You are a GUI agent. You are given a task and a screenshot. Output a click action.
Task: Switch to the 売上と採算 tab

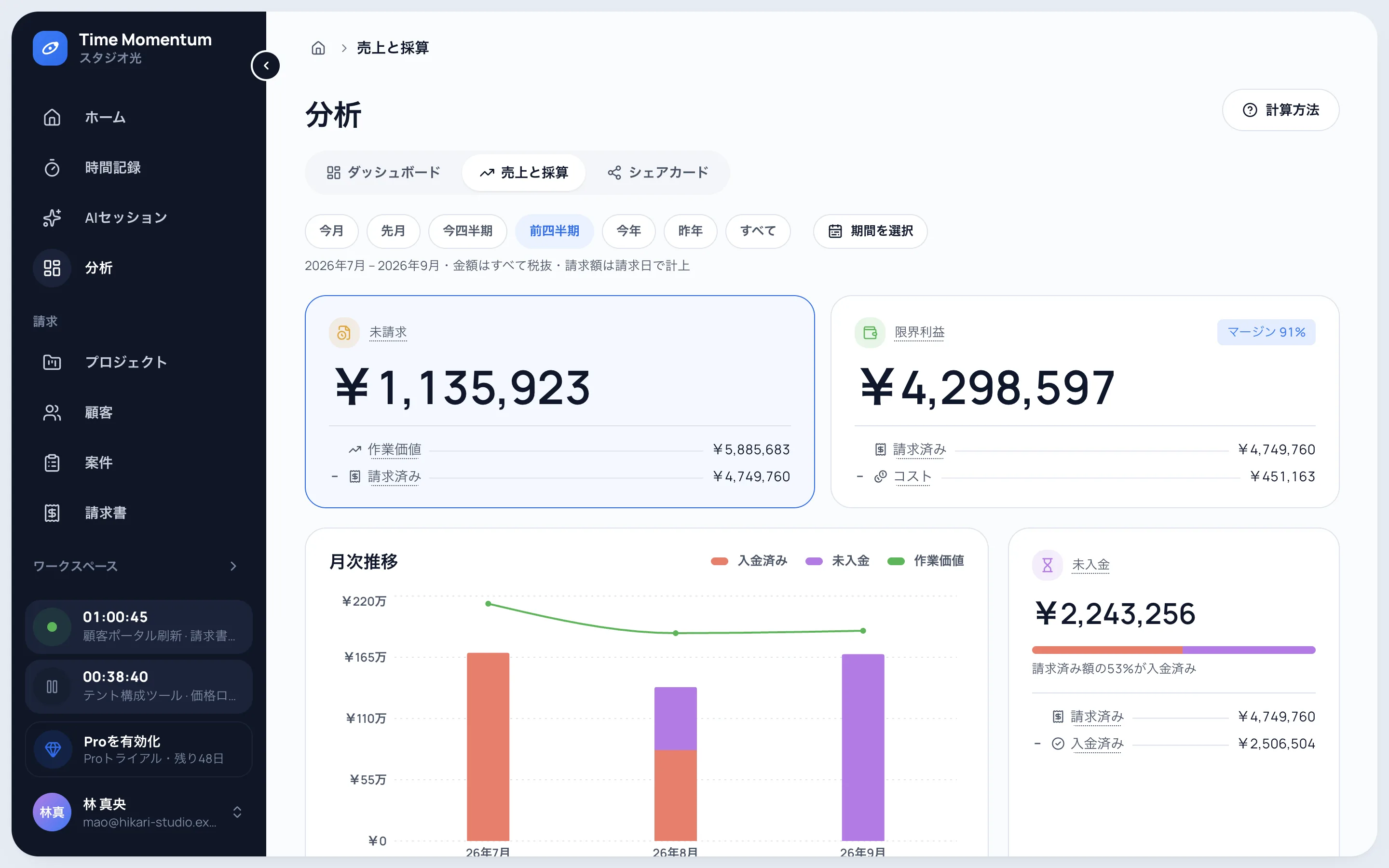[x=523, y=172]
